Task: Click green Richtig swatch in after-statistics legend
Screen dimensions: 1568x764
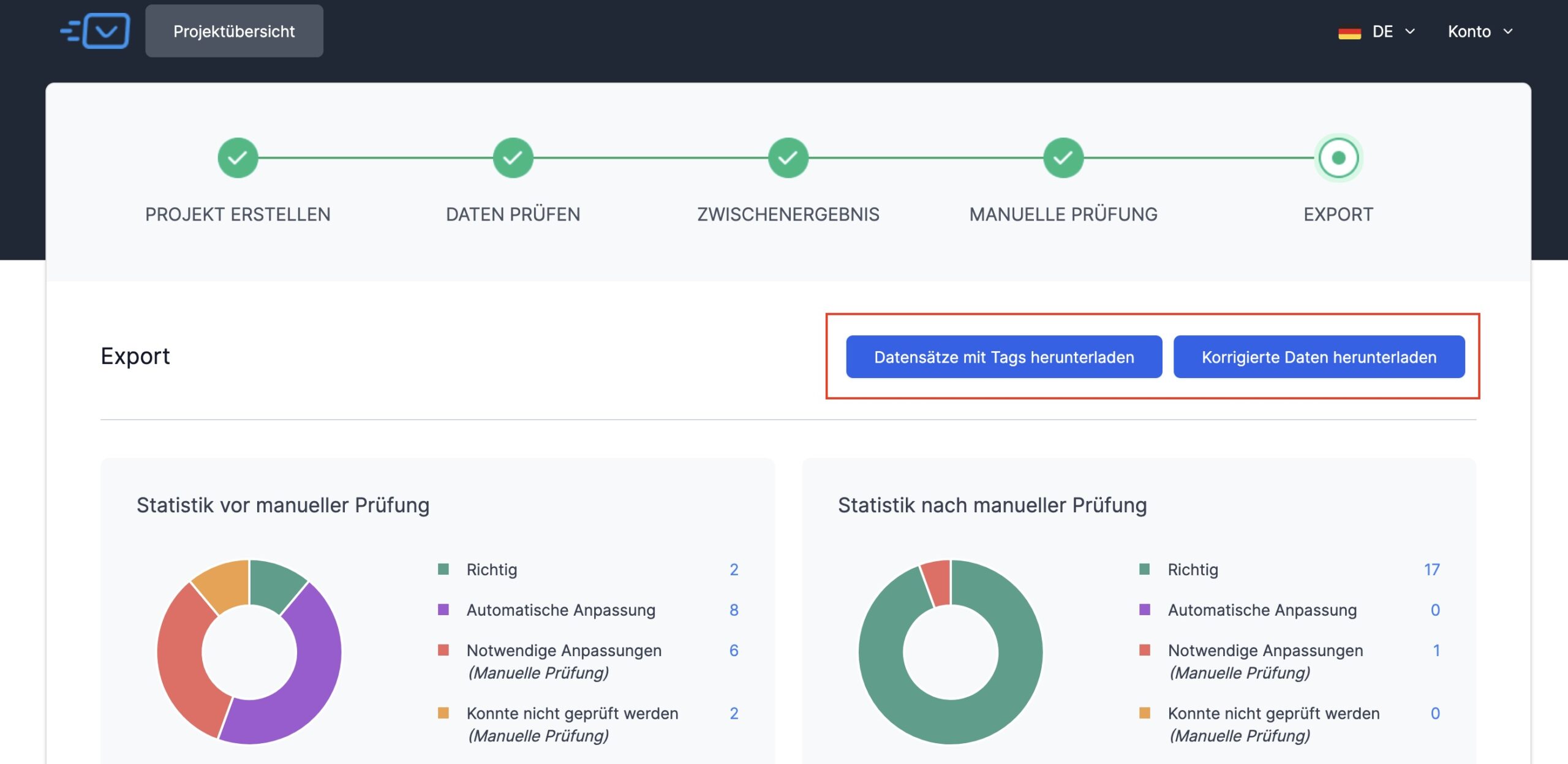Action: 1144,569
